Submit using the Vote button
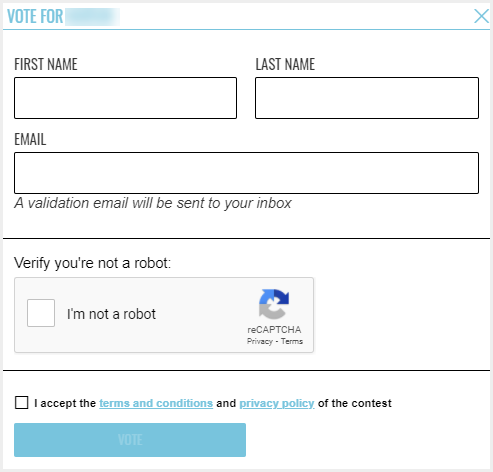Screen dimensions: 493x472 click(x=130, y=440)
